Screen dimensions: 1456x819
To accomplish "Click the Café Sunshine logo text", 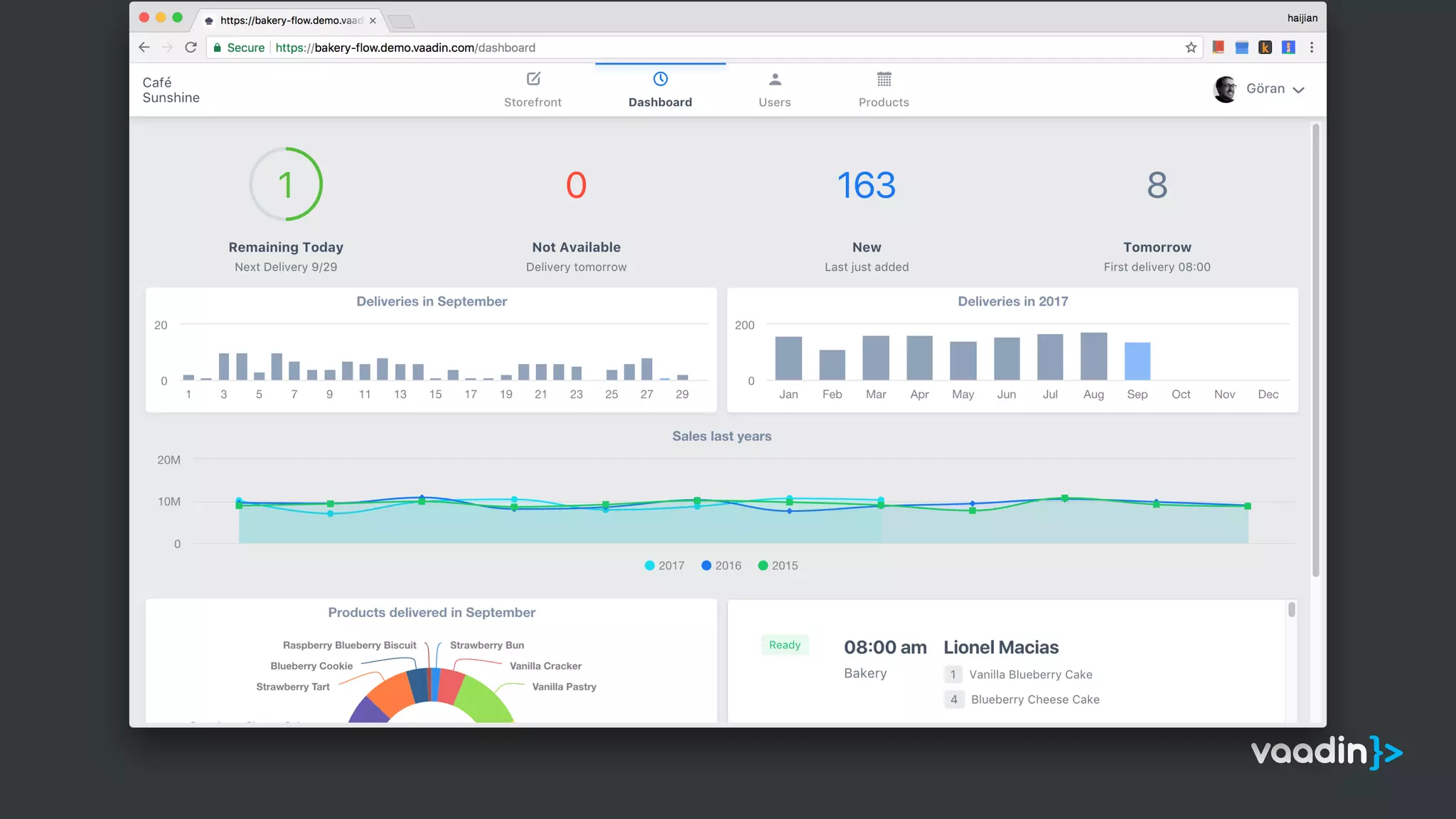I will point(171,90).
